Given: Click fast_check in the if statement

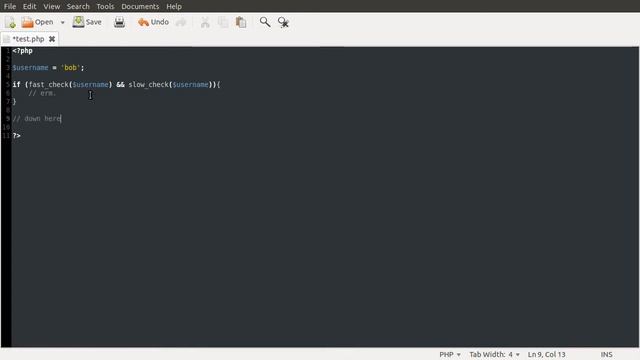Looking at the screenshot, I should click(x=48, y=85).
